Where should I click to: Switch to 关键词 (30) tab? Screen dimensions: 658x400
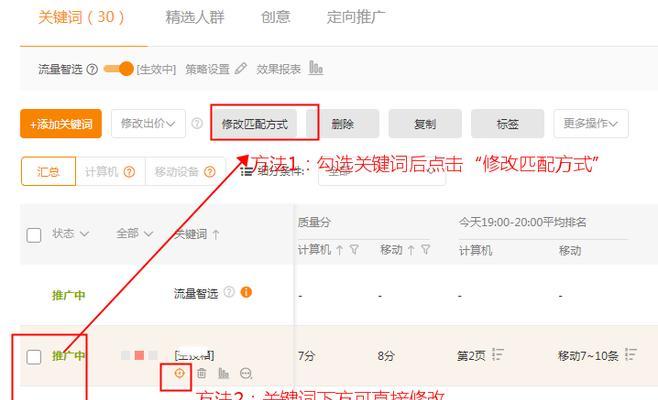click(x=81, y=17)
